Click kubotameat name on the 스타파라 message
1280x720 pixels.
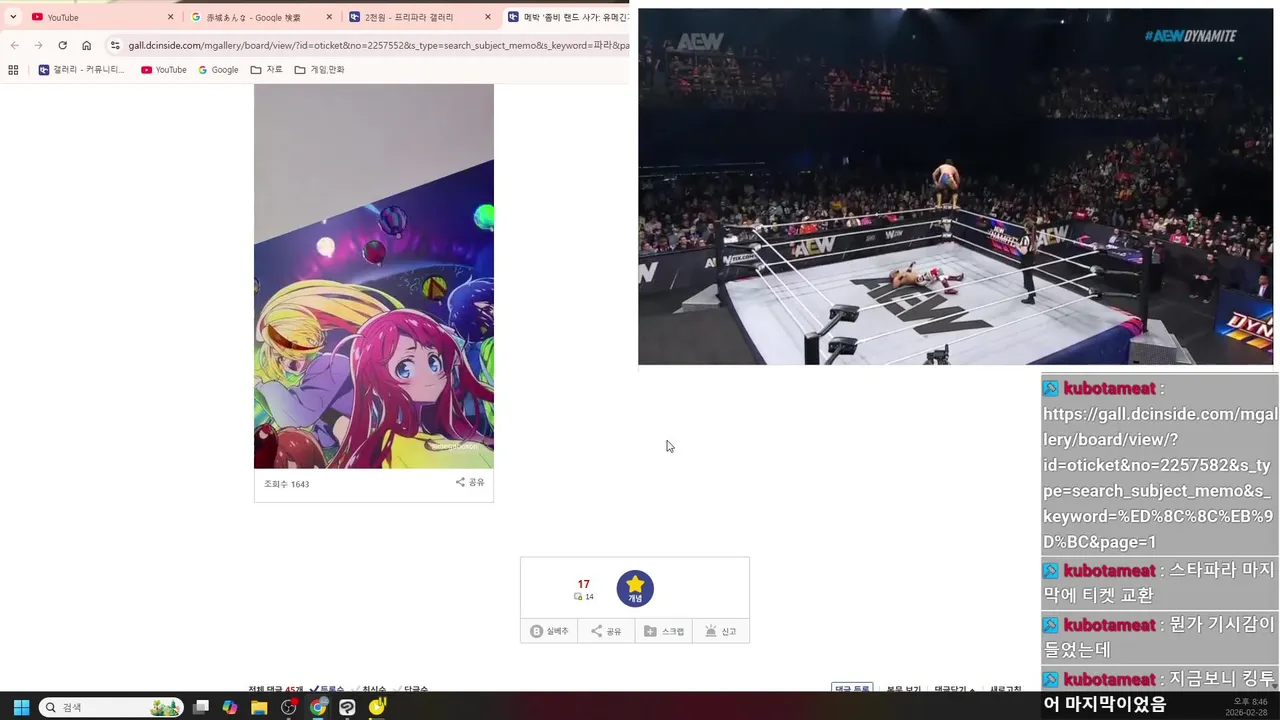(1109, 571)
